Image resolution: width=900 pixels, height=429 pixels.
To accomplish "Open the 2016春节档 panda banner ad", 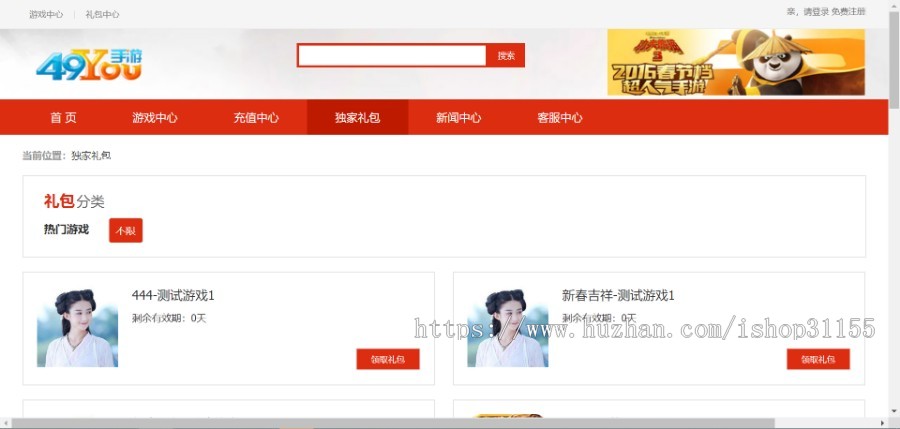I will tap(736, 62).
